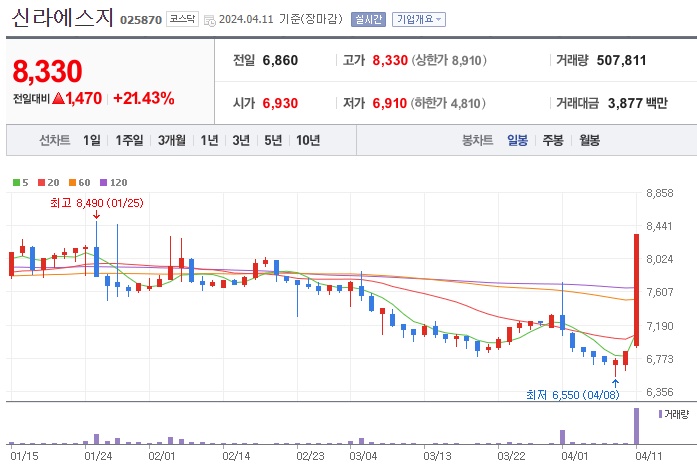Screen dimensions: 697x469
Task: Click stock code 025870
Action: (x=141, y=20)
